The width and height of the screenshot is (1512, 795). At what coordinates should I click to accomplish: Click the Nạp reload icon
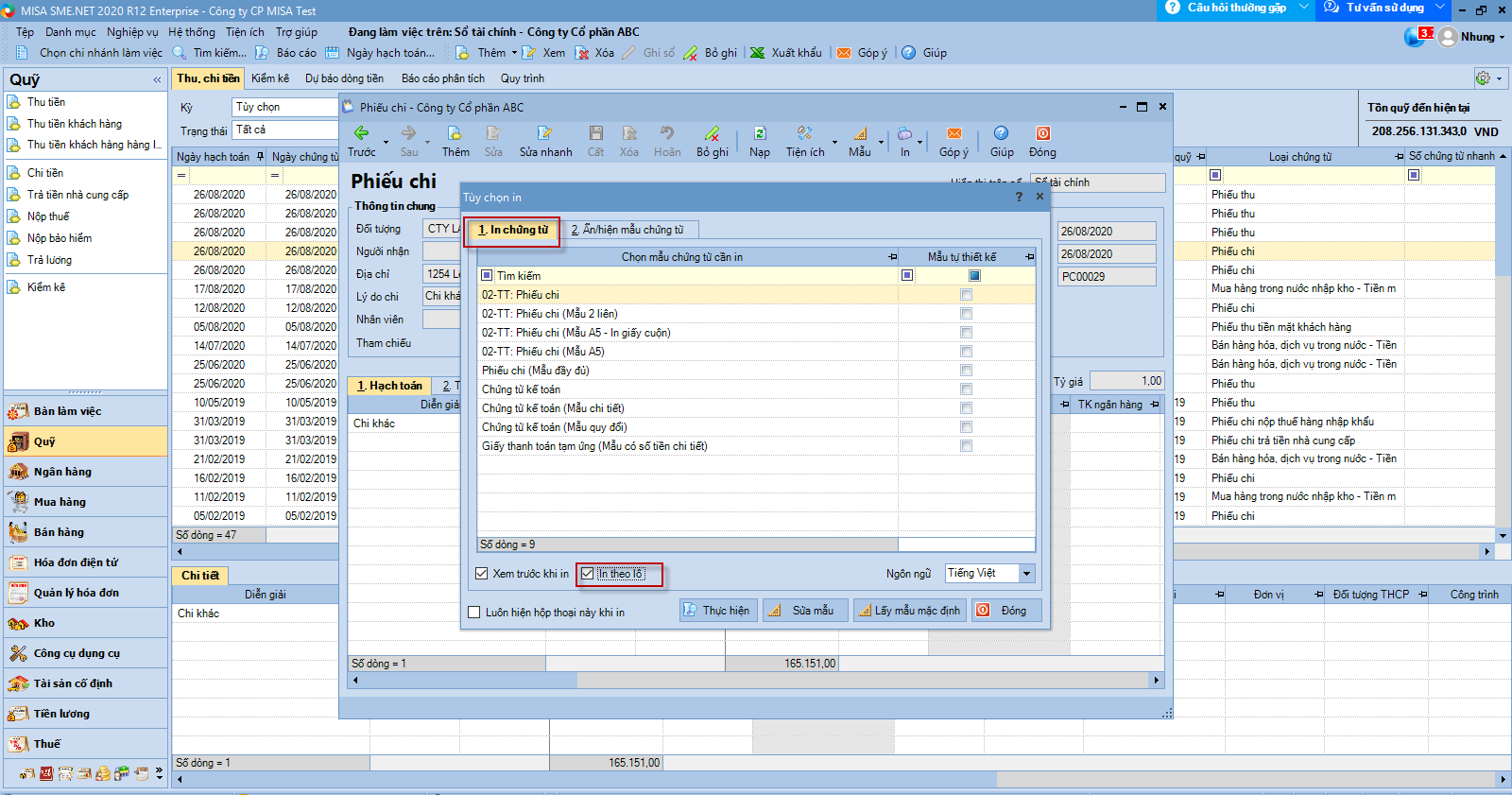(x=760, y=133)
